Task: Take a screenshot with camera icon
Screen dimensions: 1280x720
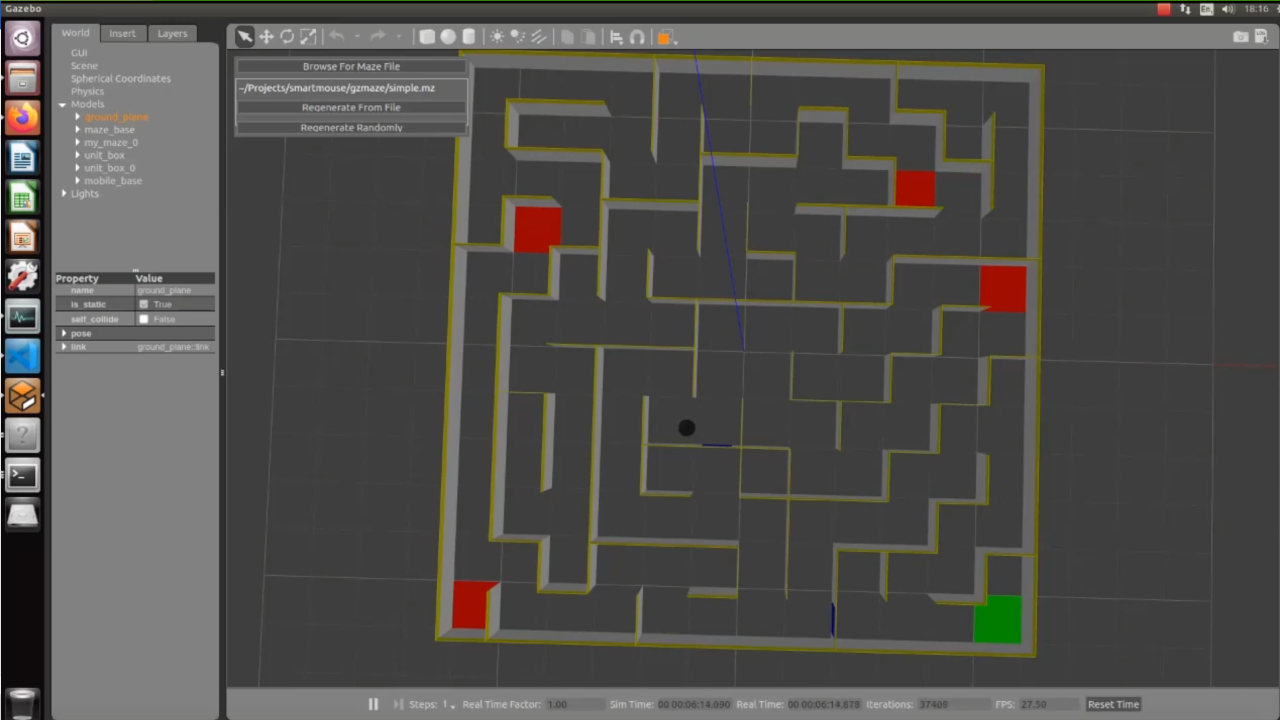Action: pyautogui.click(x=1241, y=36)
